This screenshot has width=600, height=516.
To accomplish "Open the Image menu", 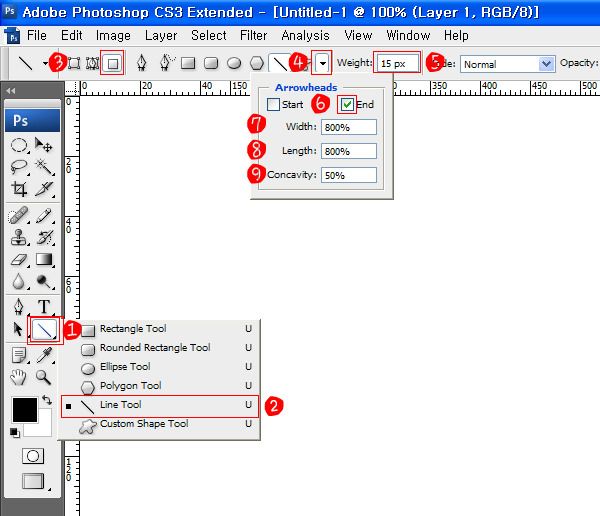I will 113,36.
